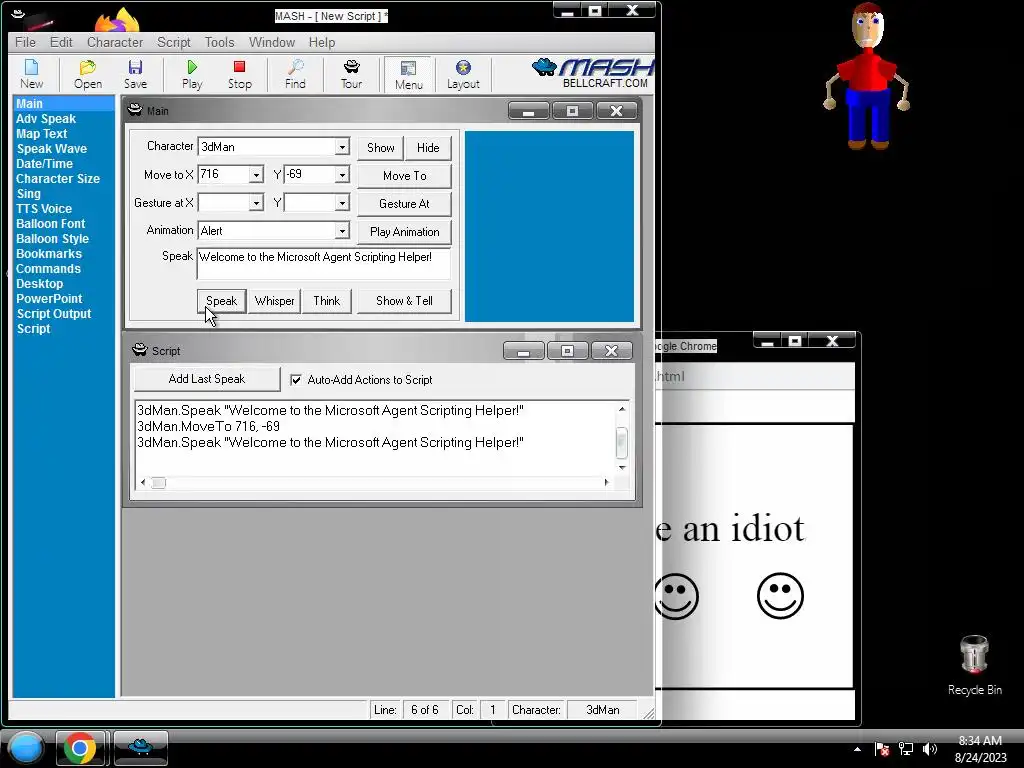Click the Whisper button
Screen dimensions: 1024x768
274,301
